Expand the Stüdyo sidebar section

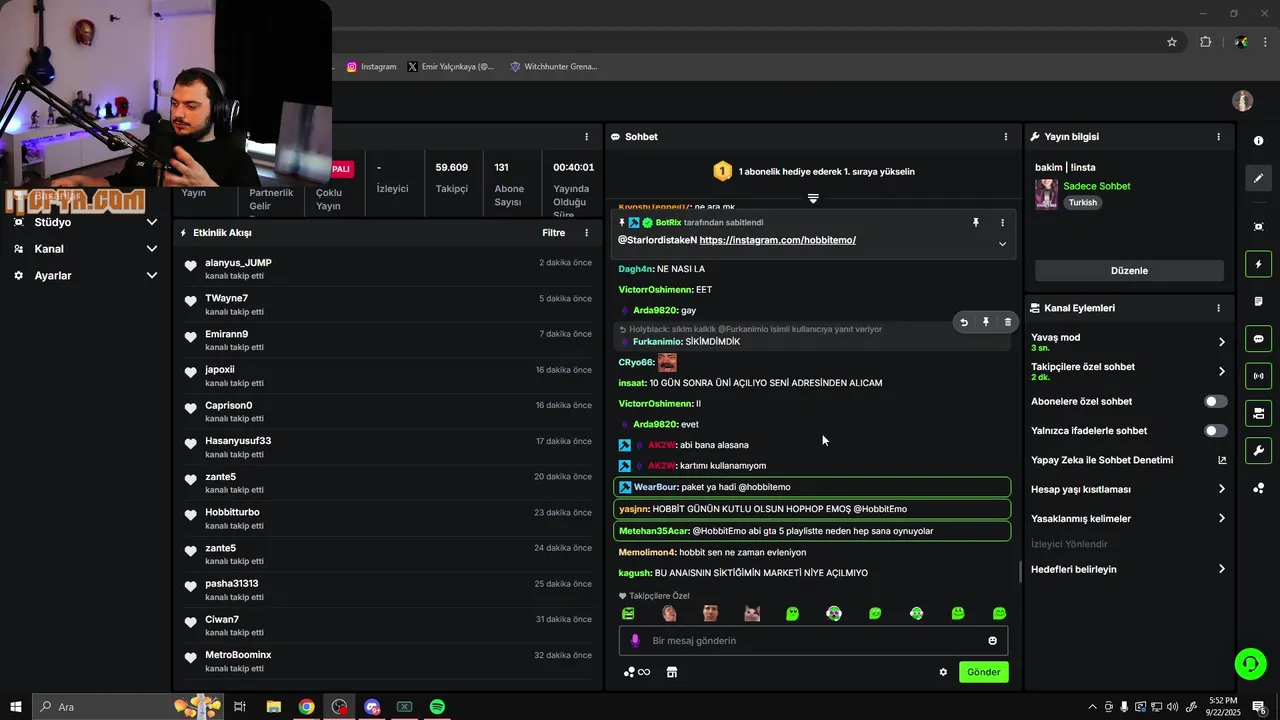click(86, 222)
